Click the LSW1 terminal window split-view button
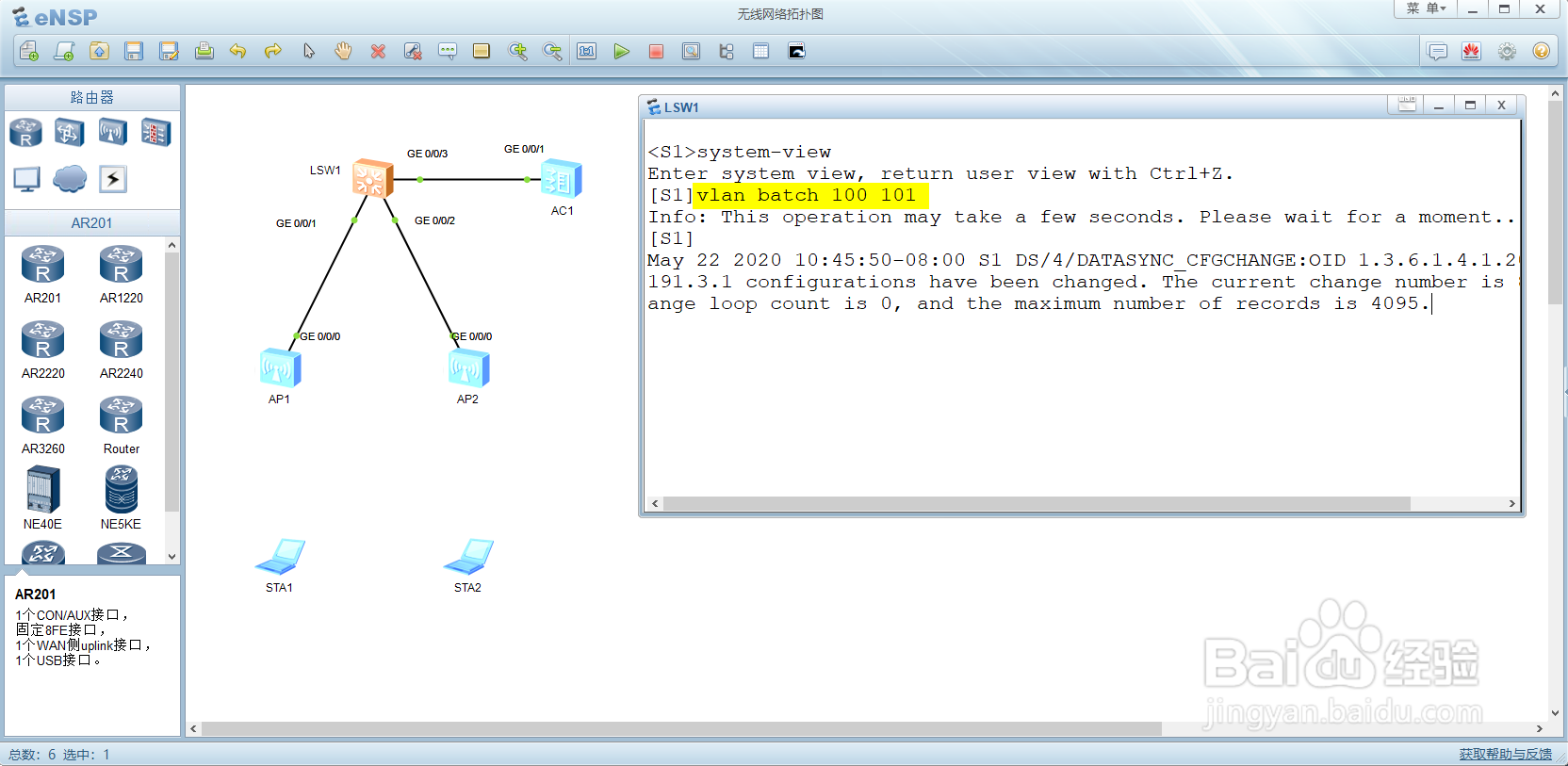This screenshot has width=1568, height=766. coord(1407,105)
